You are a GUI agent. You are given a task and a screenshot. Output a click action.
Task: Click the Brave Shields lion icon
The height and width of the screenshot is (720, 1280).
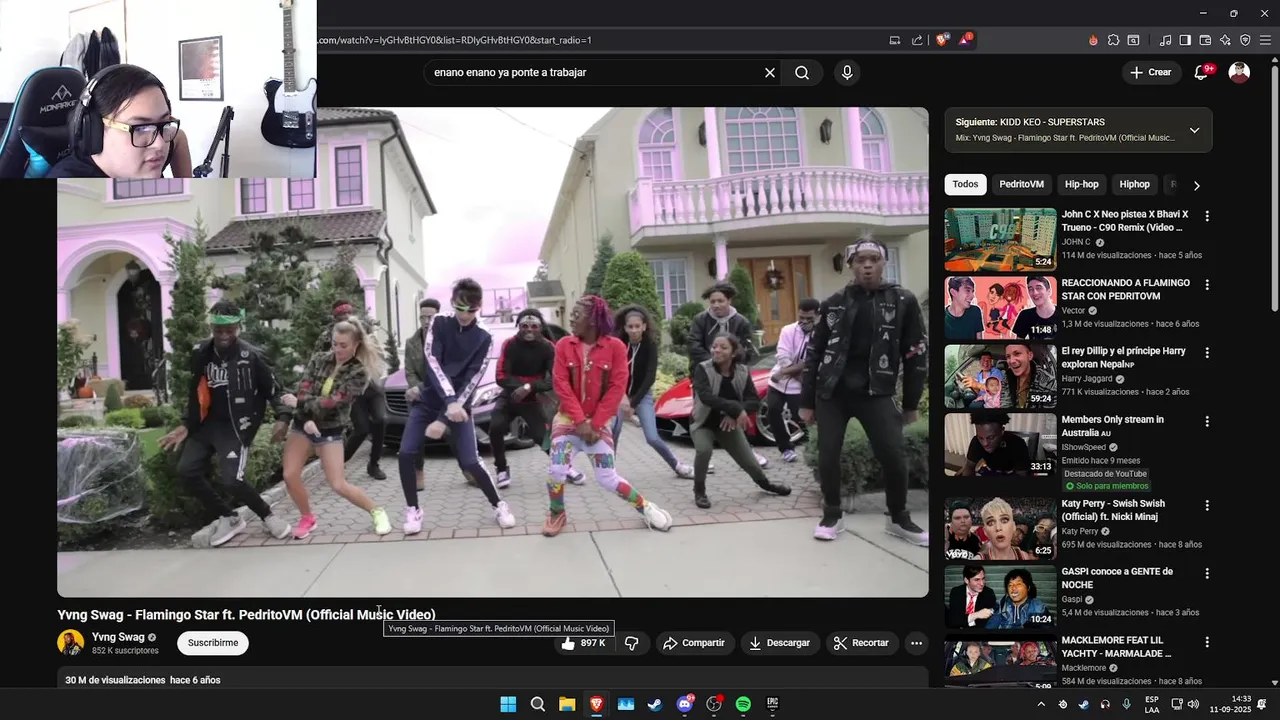coord(942,40)
